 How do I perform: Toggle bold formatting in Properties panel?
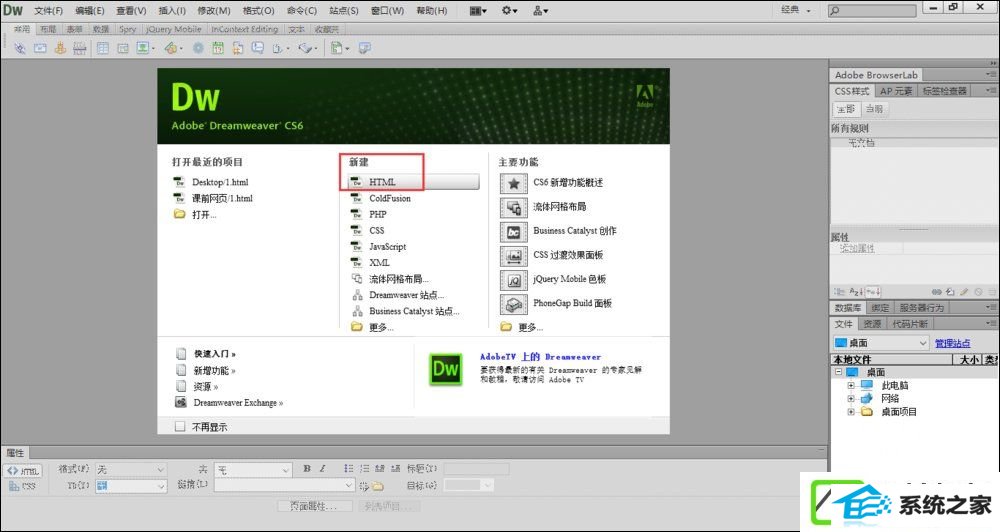(x=307, y=468)
